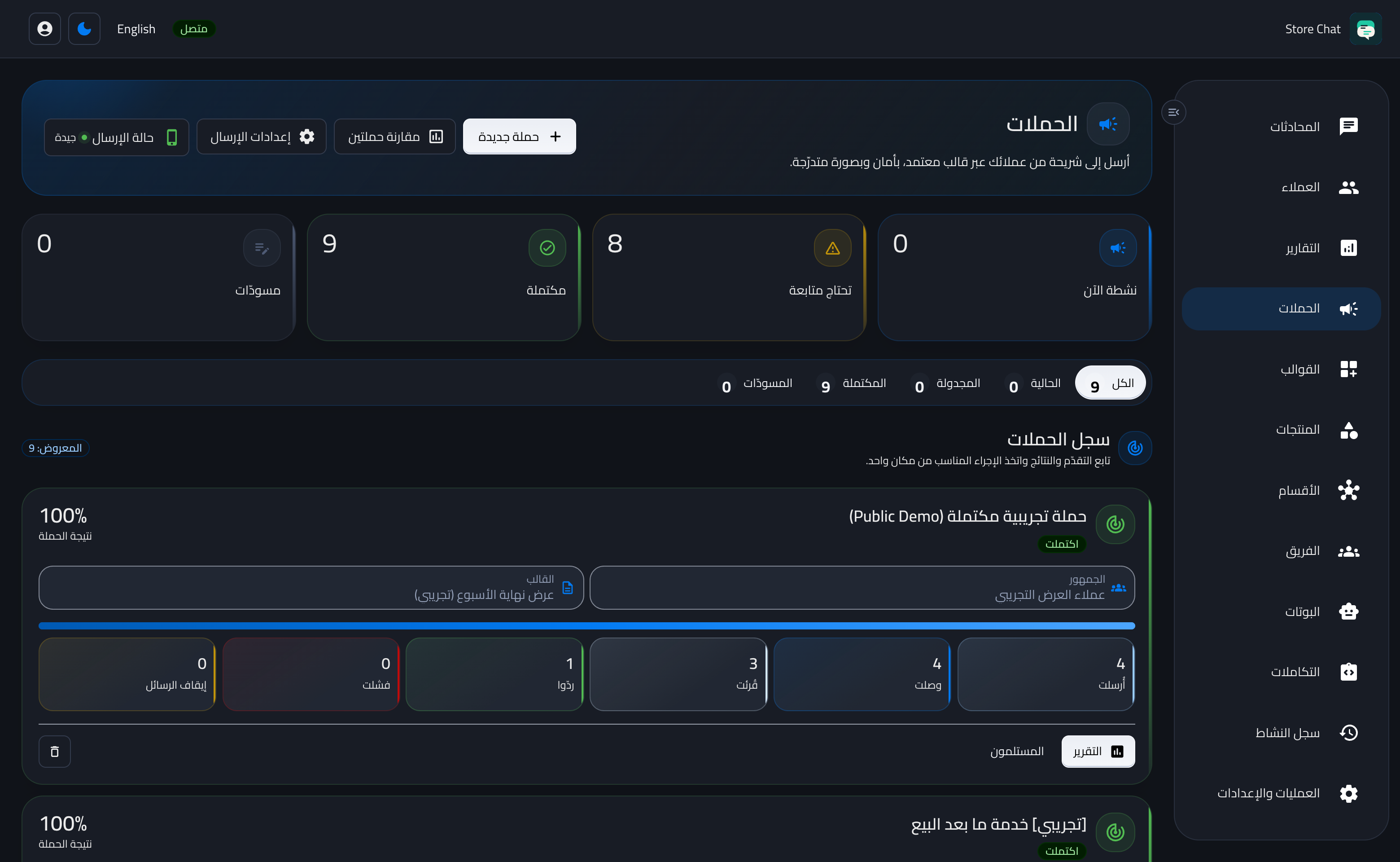Open the التقرير report button
Viewport: 1400px width, 862px height.
(x=1098, y=752)
